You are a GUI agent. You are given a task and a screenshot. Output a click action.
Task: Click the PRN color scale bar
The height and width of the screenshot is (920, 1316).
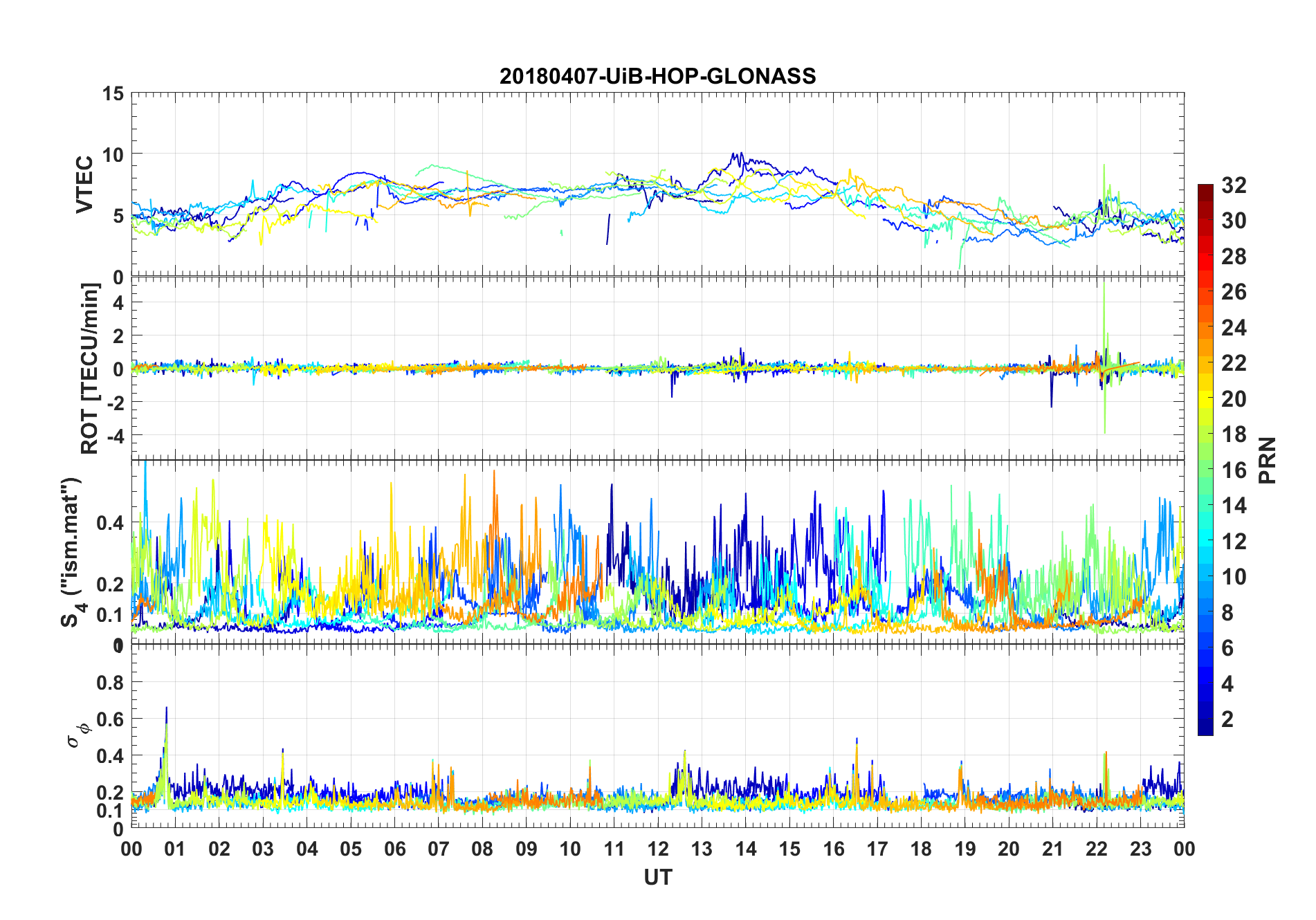click(1205, 459)
